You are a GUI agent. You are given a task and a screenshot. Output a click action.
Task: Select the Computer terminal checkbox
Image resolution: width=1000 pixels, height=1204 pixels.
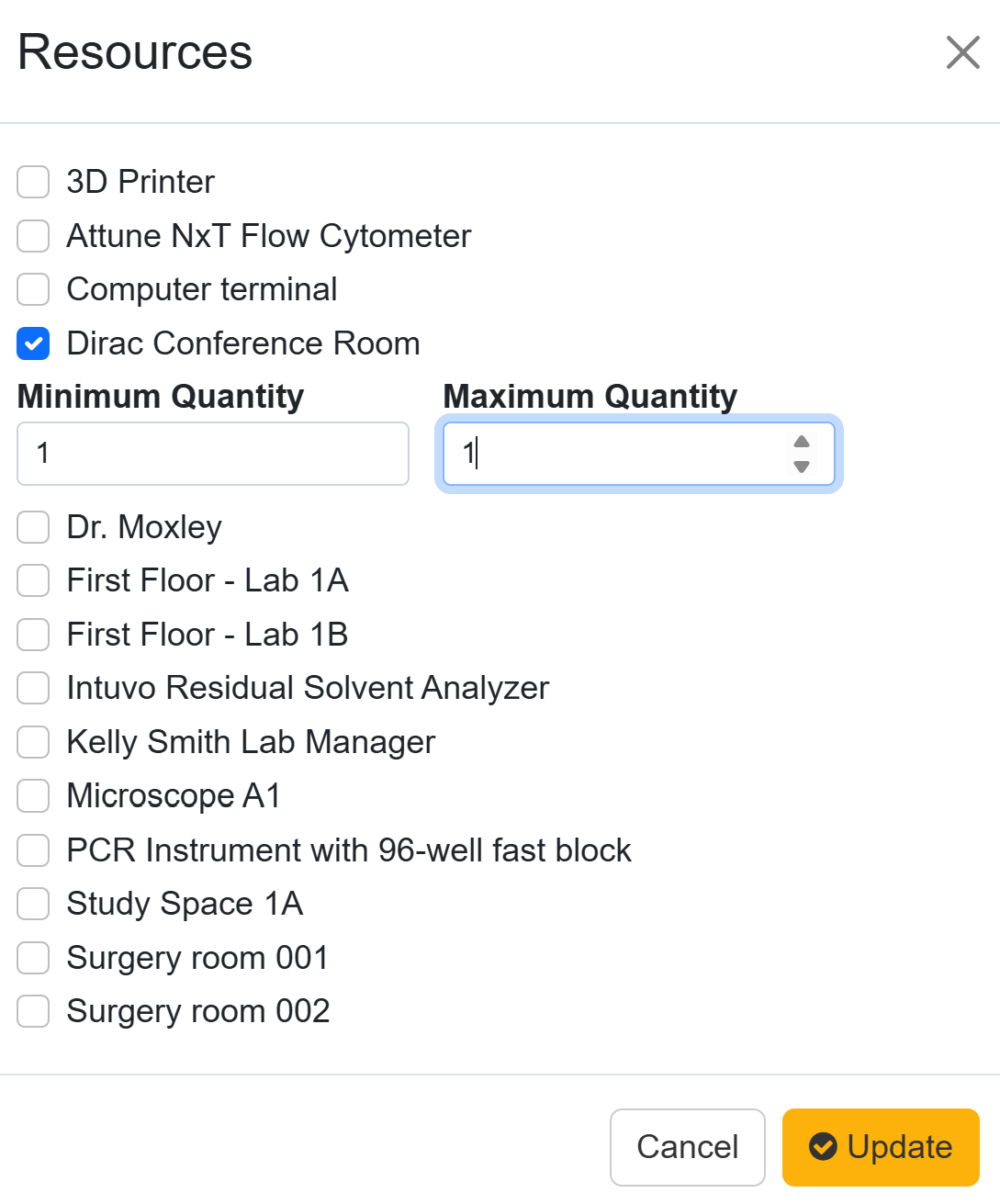tap(33, 289)
